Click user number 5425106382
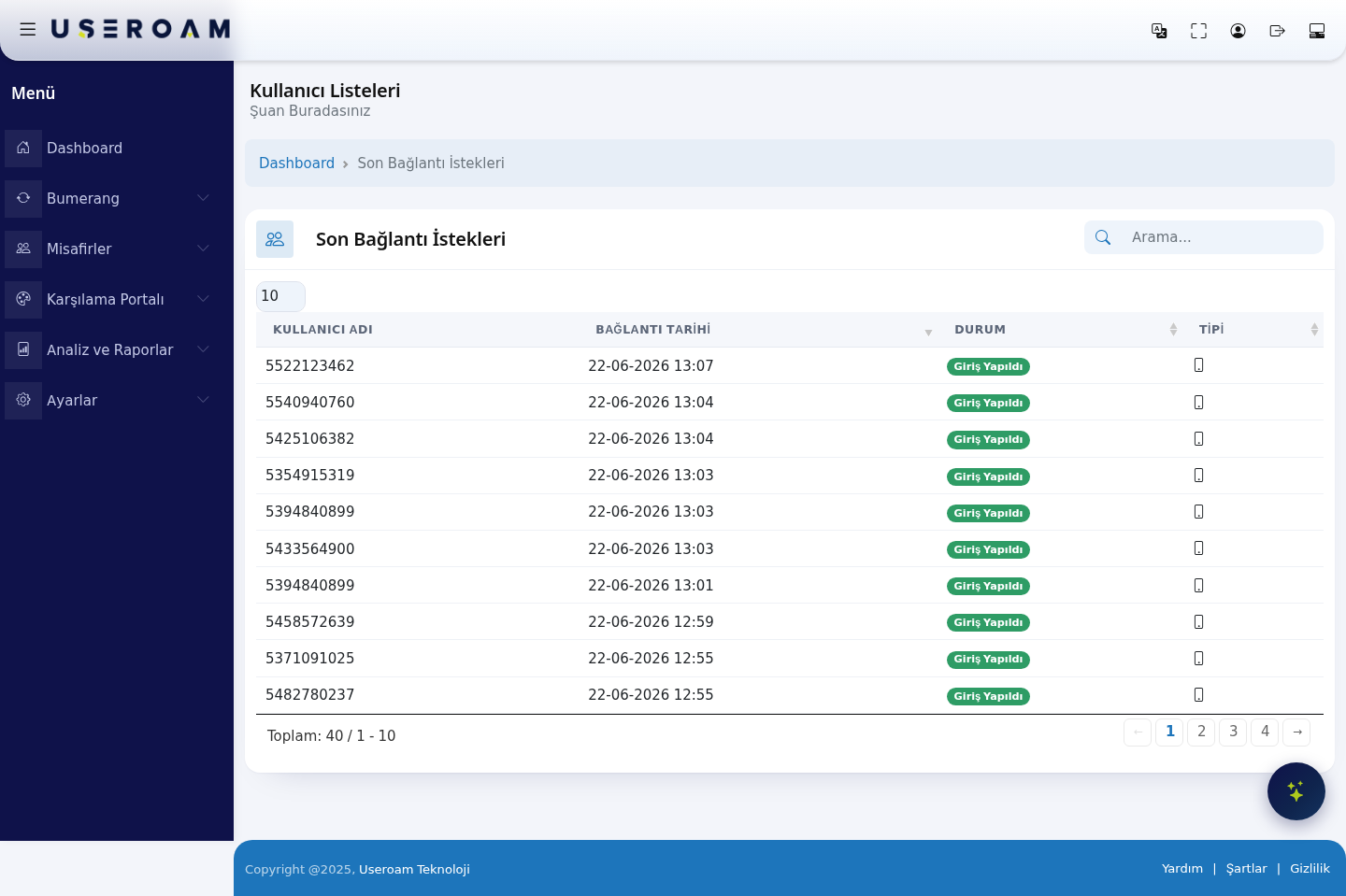The width and height of the screenshot is (1346, 896). 309,439
